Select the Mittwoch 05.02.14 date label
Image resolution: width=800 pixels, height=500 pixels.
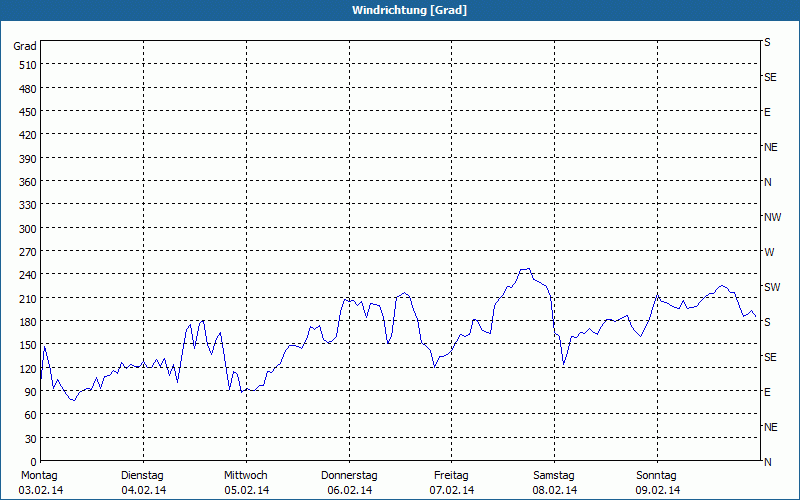click(x=246, y=483)
